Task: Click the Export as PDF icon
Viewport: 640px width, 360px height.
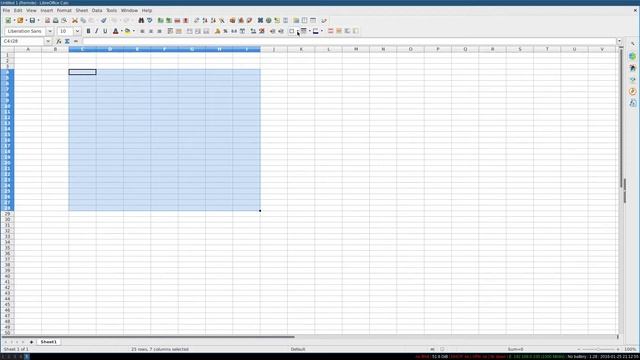Action: tap(47, 20)
